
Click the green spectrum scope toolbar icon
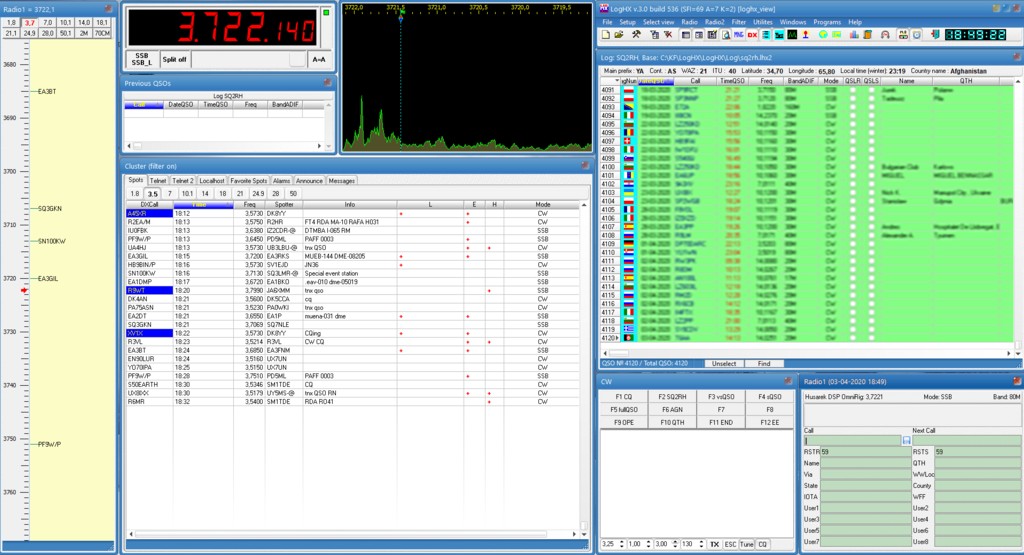point(790,35)
